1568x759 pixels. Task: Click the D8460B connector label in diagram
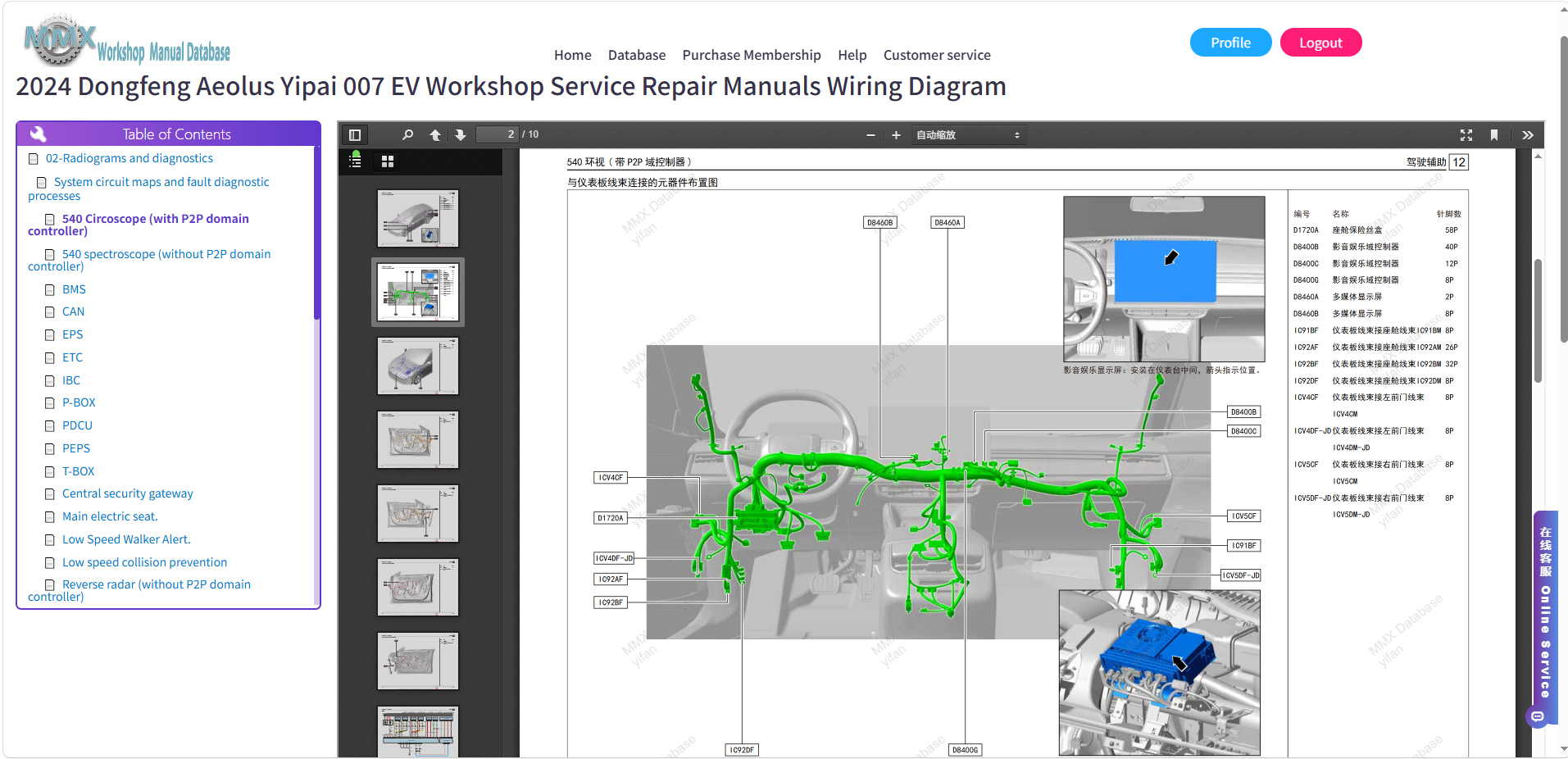[880, 222]
